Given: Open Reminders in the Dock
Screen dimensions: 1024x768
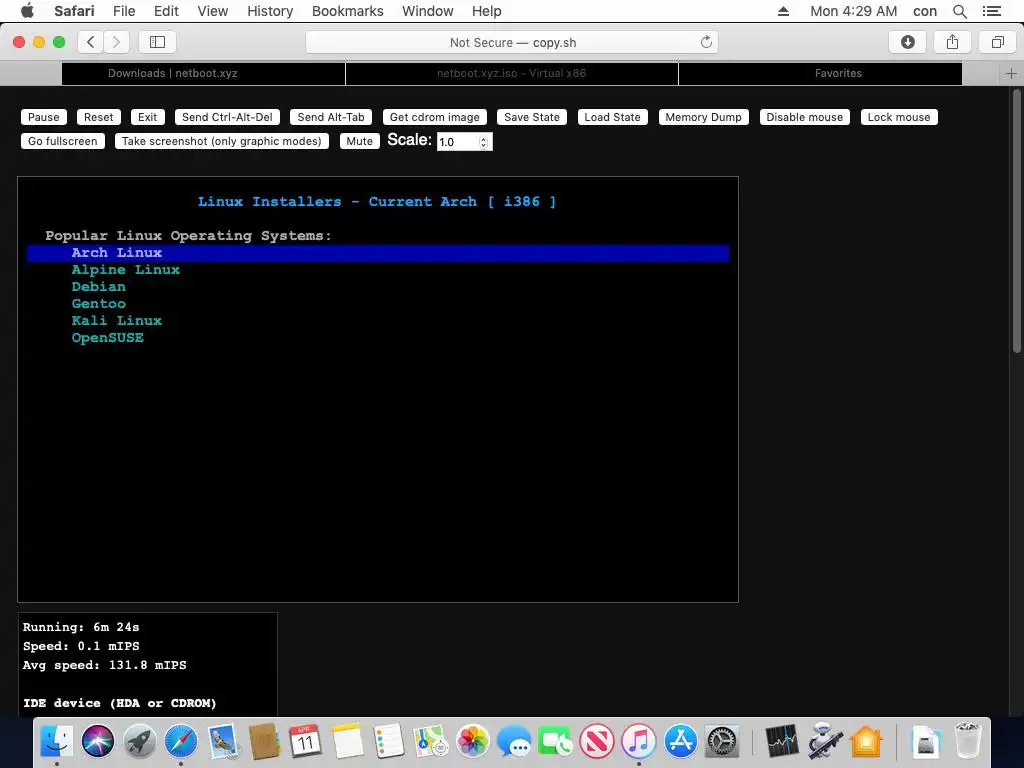Looking at the screenshot, I should tap(389, 741).
